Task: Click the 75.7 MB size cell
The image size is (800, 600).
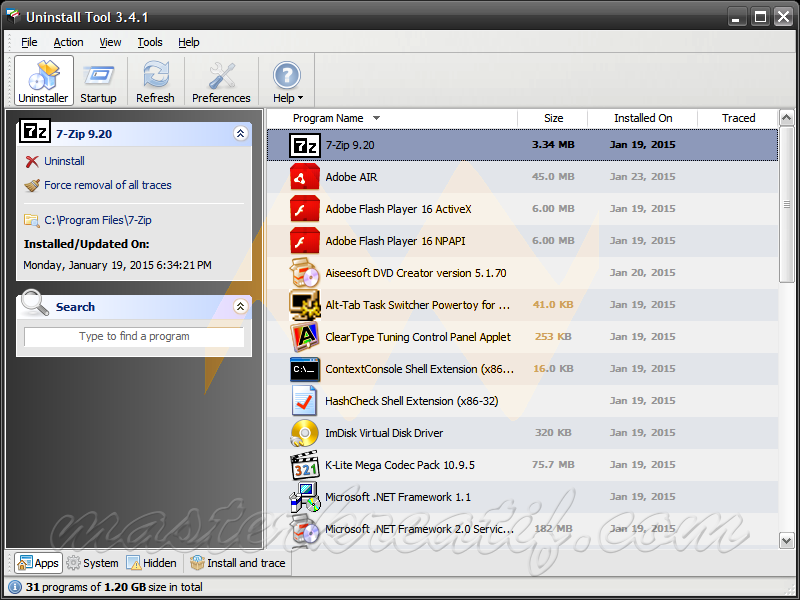Action: tap(553, 465)
